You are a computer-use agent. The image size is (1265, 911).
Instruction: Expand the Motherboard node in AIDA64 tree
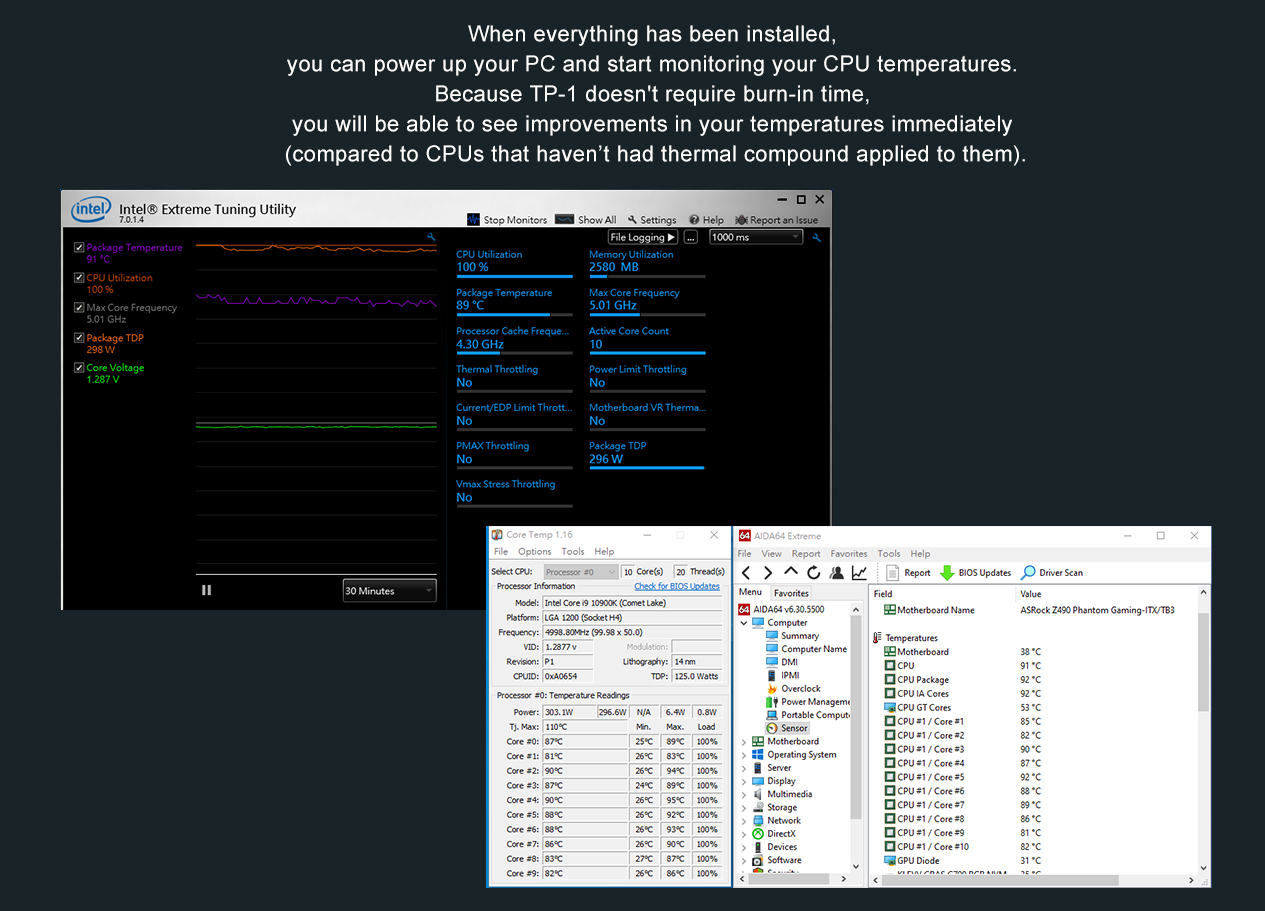[744, 742]
